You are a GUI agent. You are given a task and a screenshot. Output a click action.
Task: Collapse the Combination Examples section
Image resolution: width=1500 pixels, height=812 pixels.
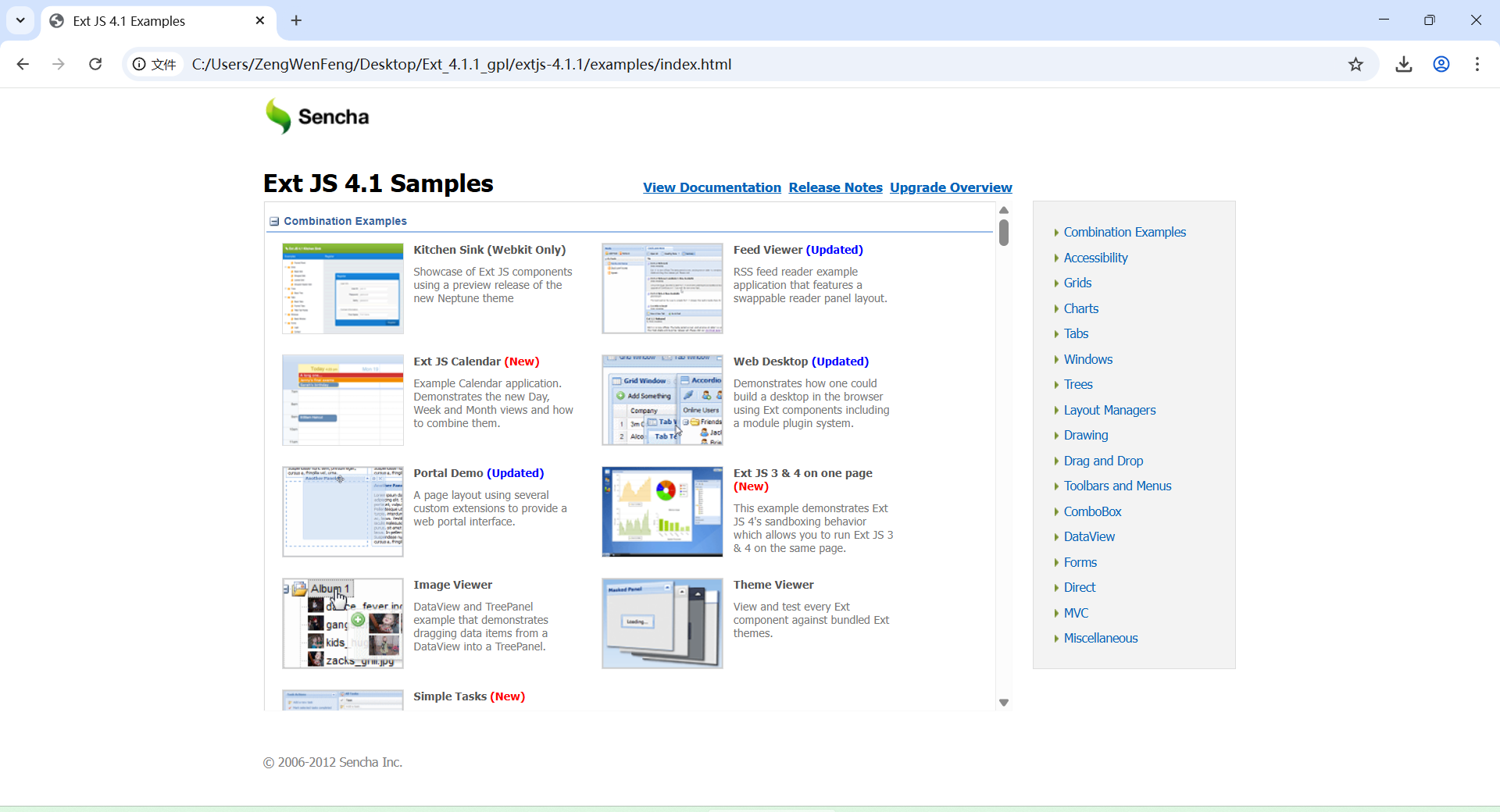coord(274,221)
